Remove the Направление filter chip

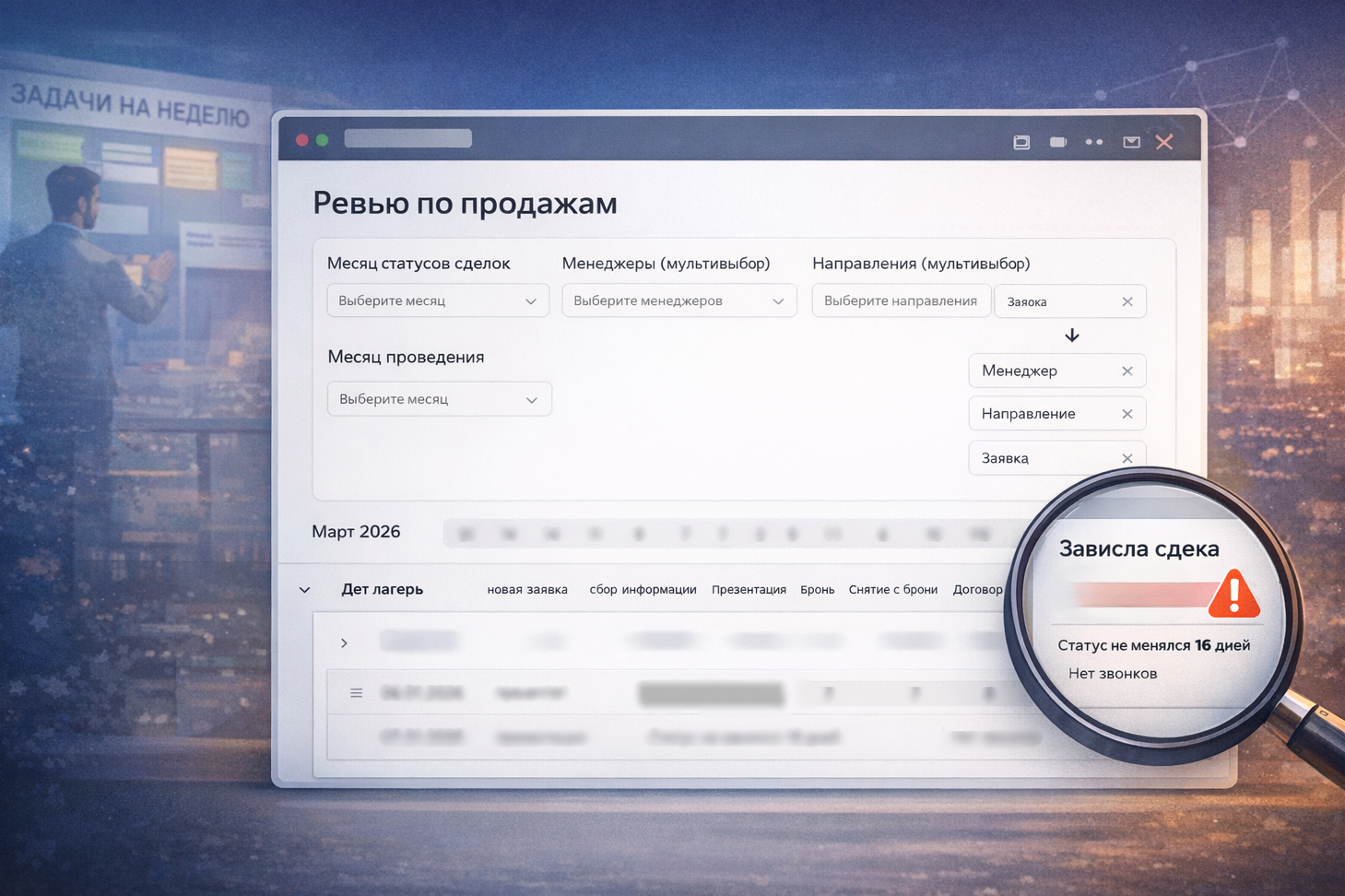tap(1127, 413)
